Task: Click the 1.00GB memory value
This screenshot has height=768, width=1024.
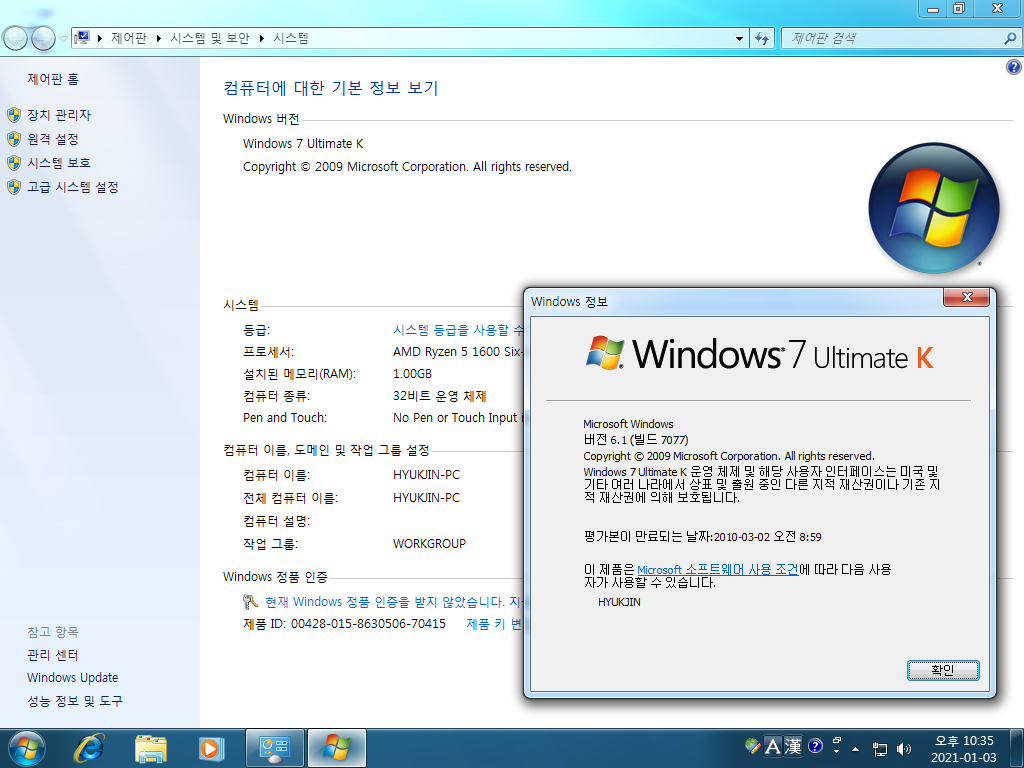Action: (412, 374)
